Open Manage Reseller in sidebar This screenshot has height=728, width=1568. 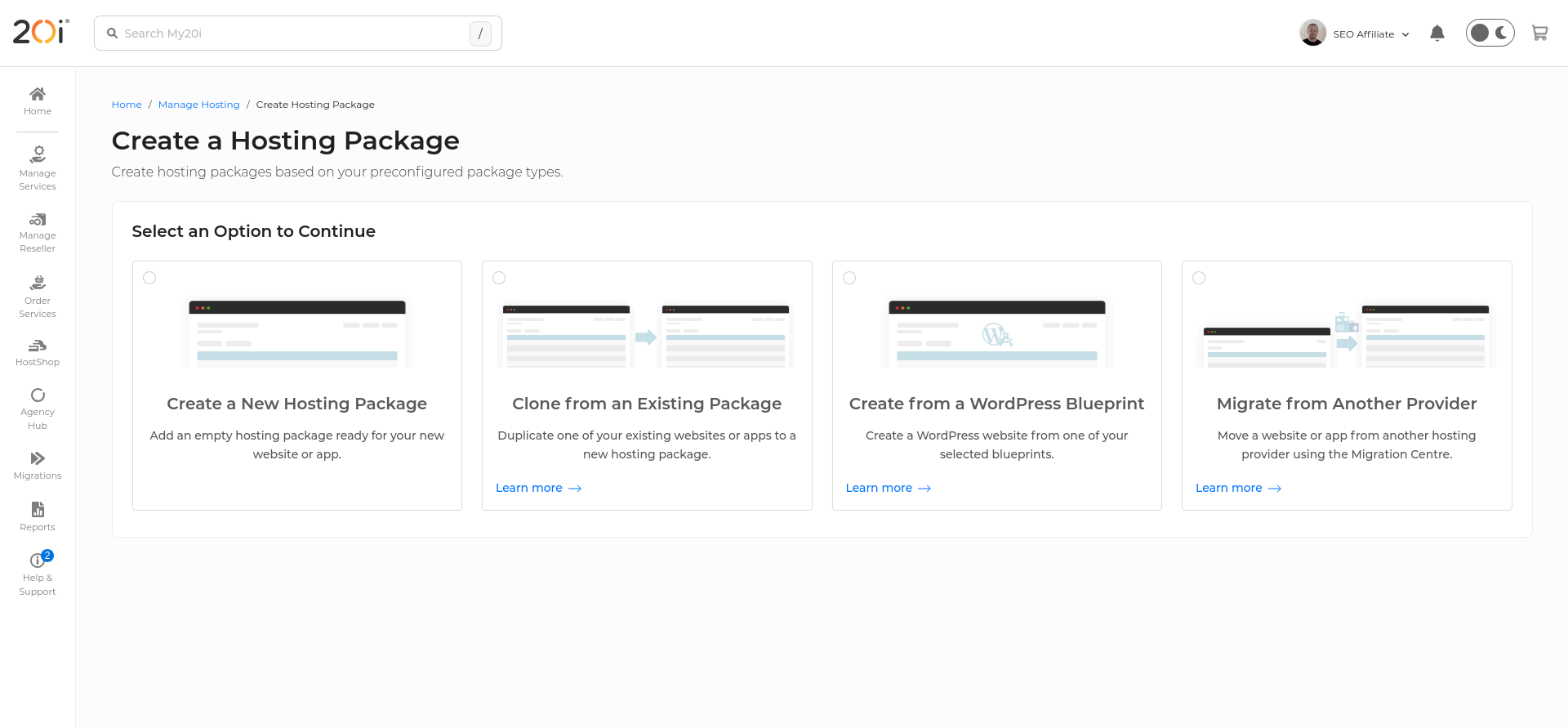pyautogui.click(x=38, y=233)
